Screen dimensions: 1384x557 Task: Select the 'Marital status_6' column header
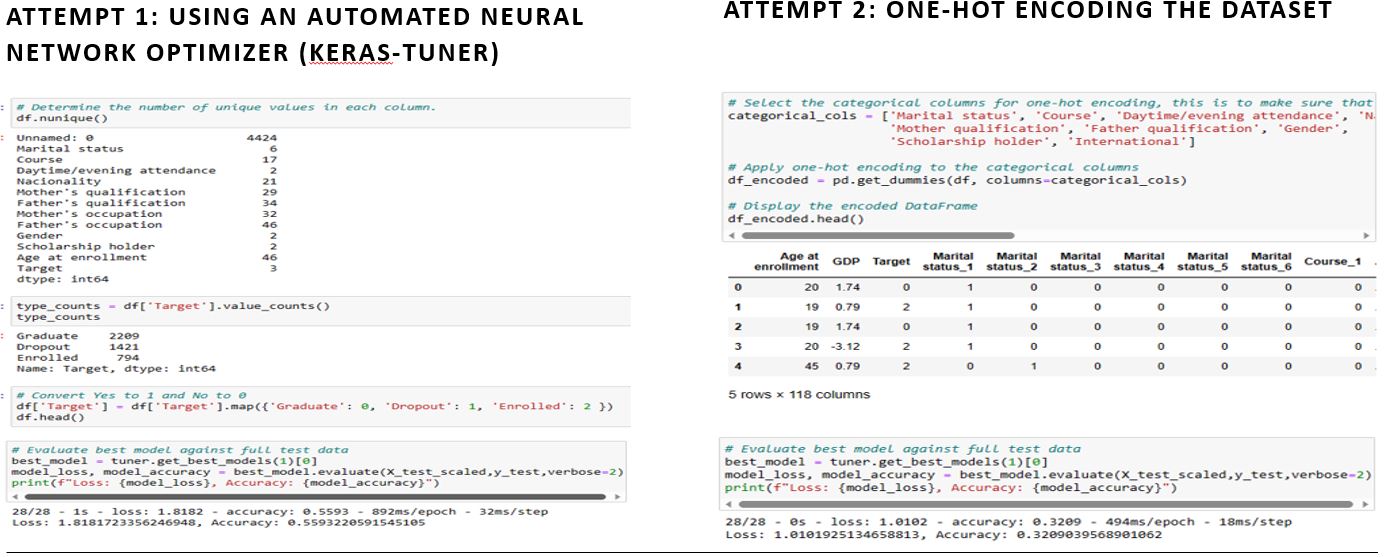pos(1267,262)
